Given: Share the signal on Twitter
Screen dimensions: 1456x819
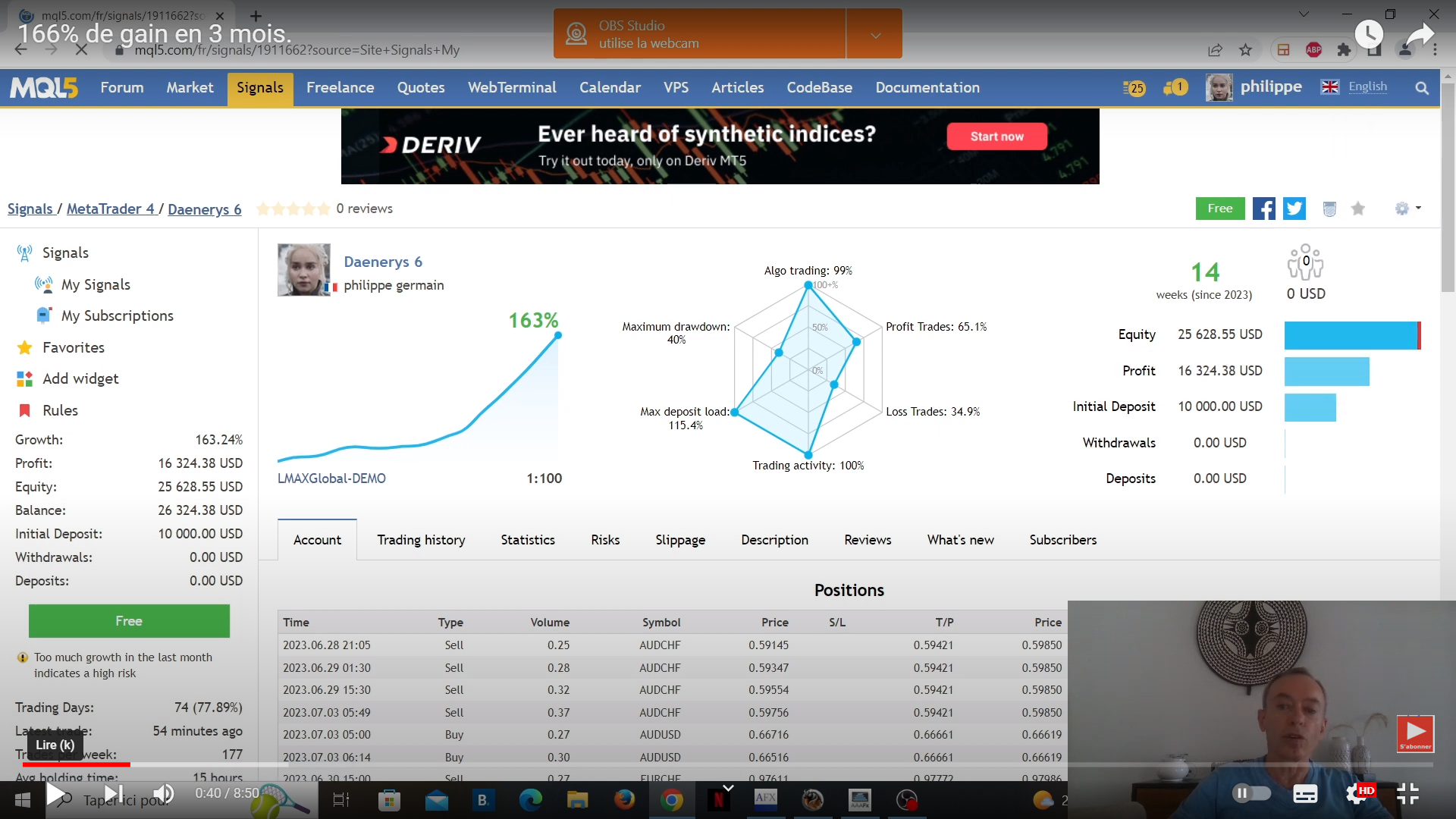Looking at the screenshot, I should point(1294,209).
